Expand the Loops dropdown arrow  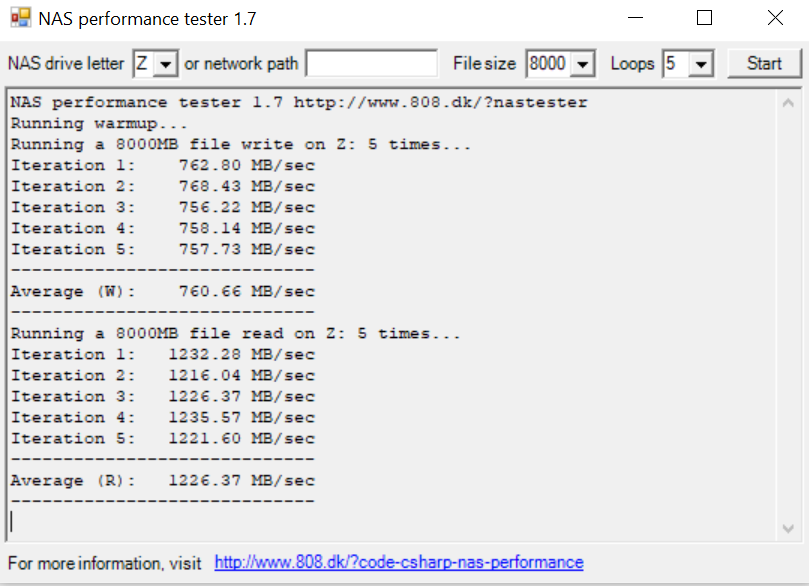[x=701, y=64]
